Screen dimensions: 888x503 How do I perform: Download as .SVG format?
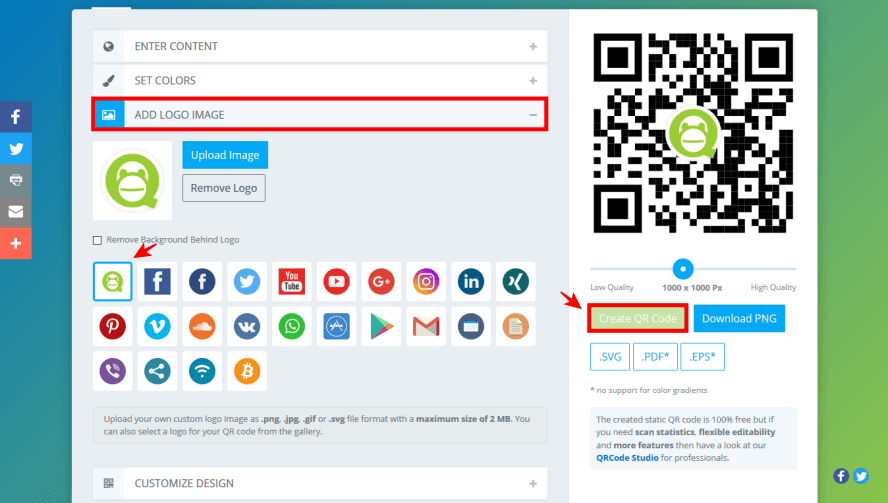click(610, 357)
